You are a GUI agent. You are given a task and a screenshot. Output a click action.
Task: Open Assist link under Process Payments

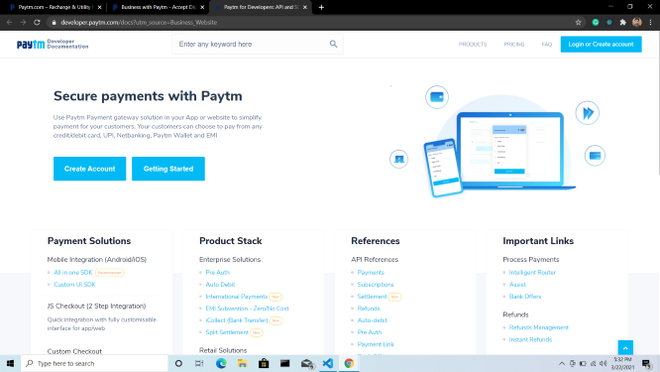(x=517, y=284)
